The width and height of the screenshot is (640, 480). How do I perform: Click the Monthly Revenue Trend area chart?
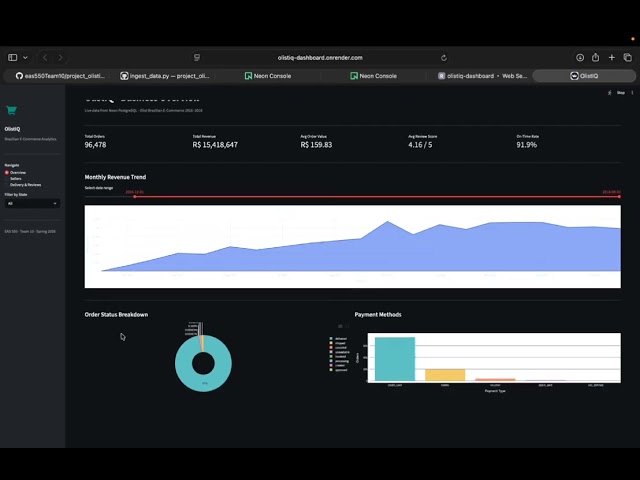(353, 247)
